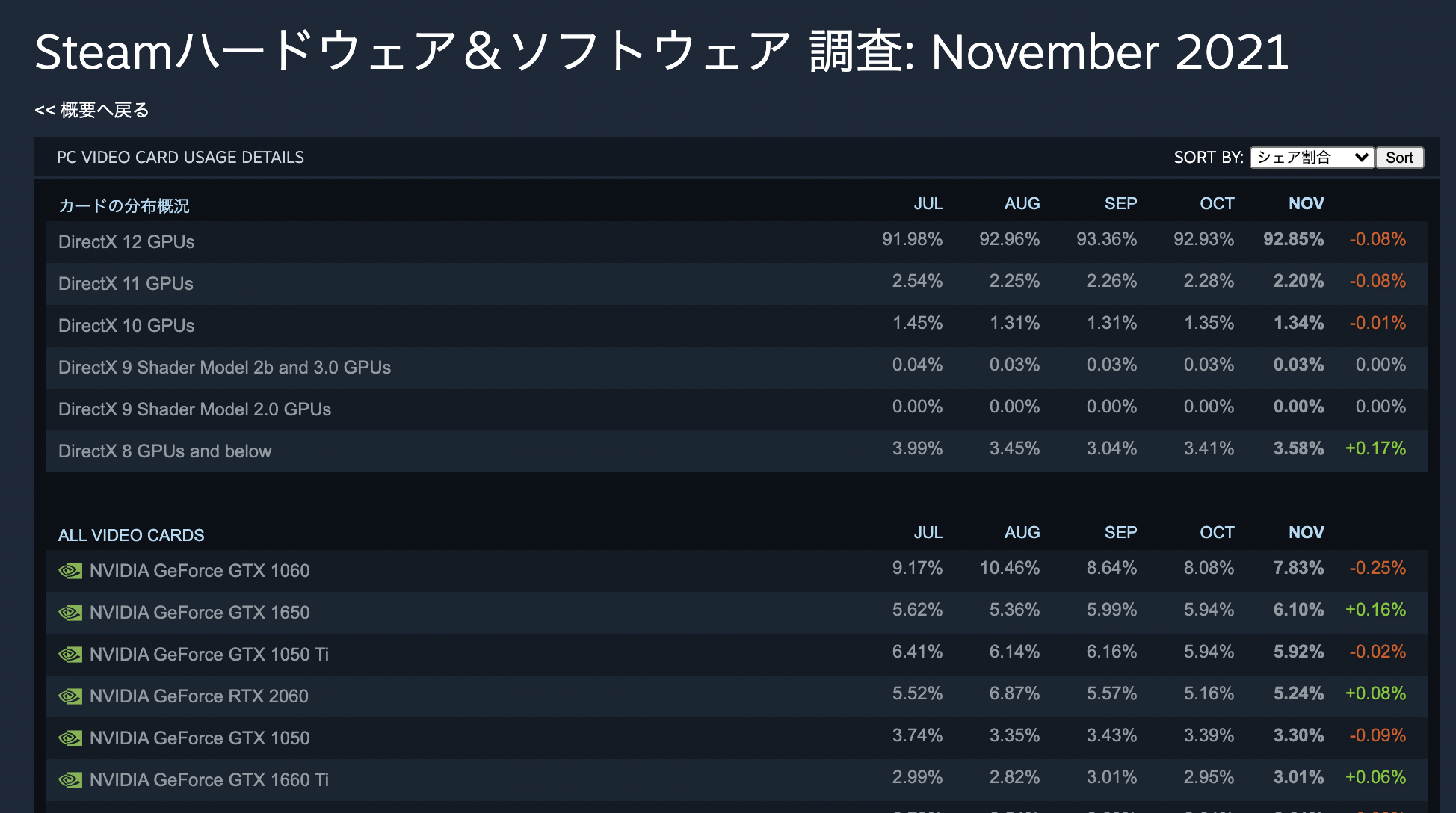
Task: Open the SORT BY シェア割合 dropdown
Action: click(x=1312, y=158)
